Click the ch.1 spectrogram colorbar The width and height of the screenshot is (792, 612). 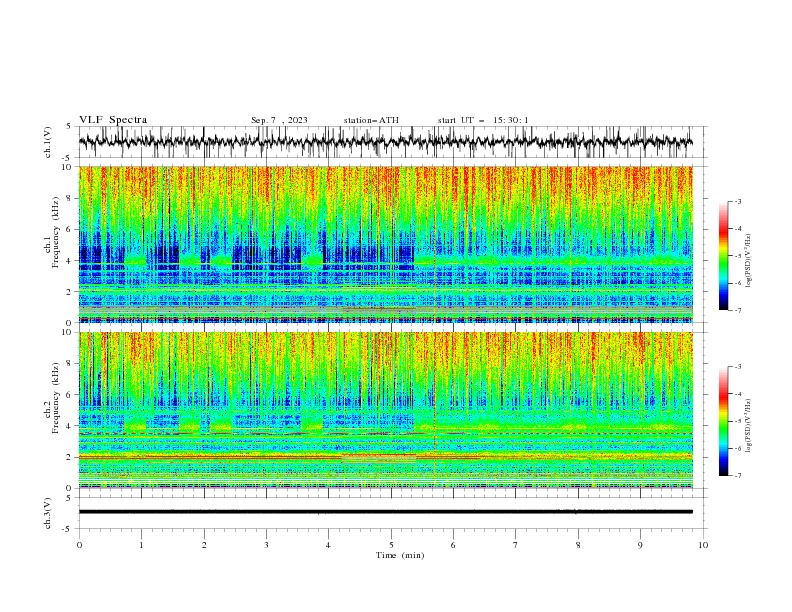point(723,256)
